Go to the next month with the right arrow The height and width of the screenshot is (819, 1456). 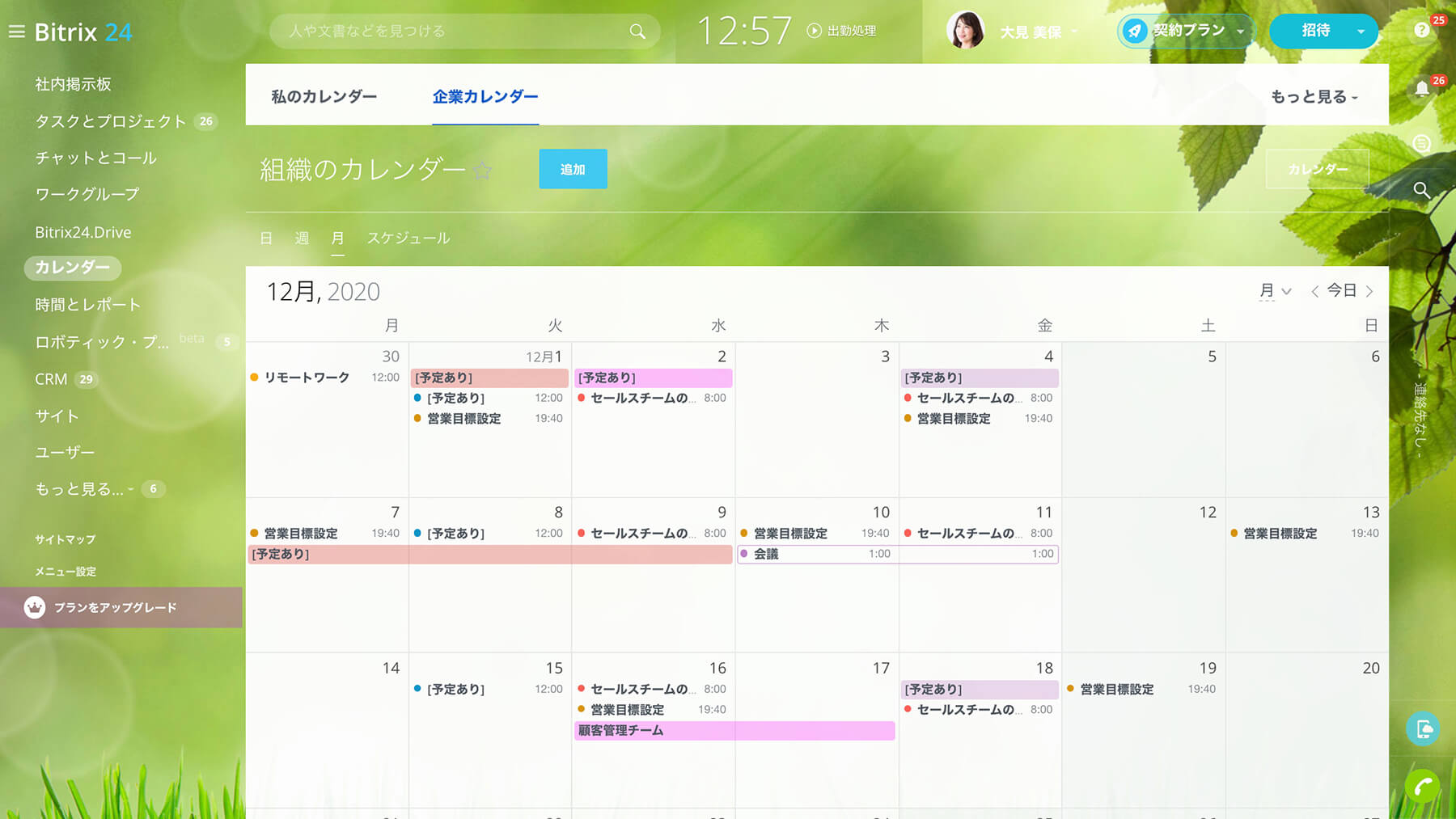1369,291
